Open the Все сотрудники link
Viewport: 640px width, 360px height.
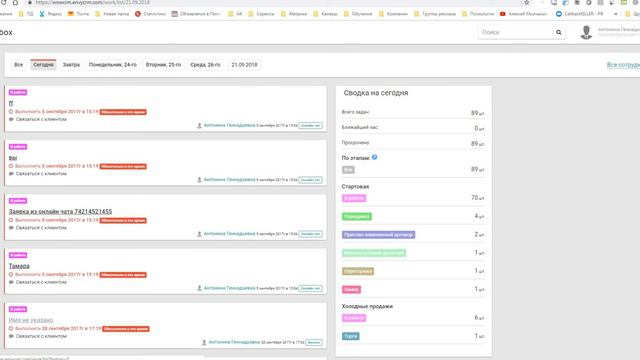tap(623, 65)
